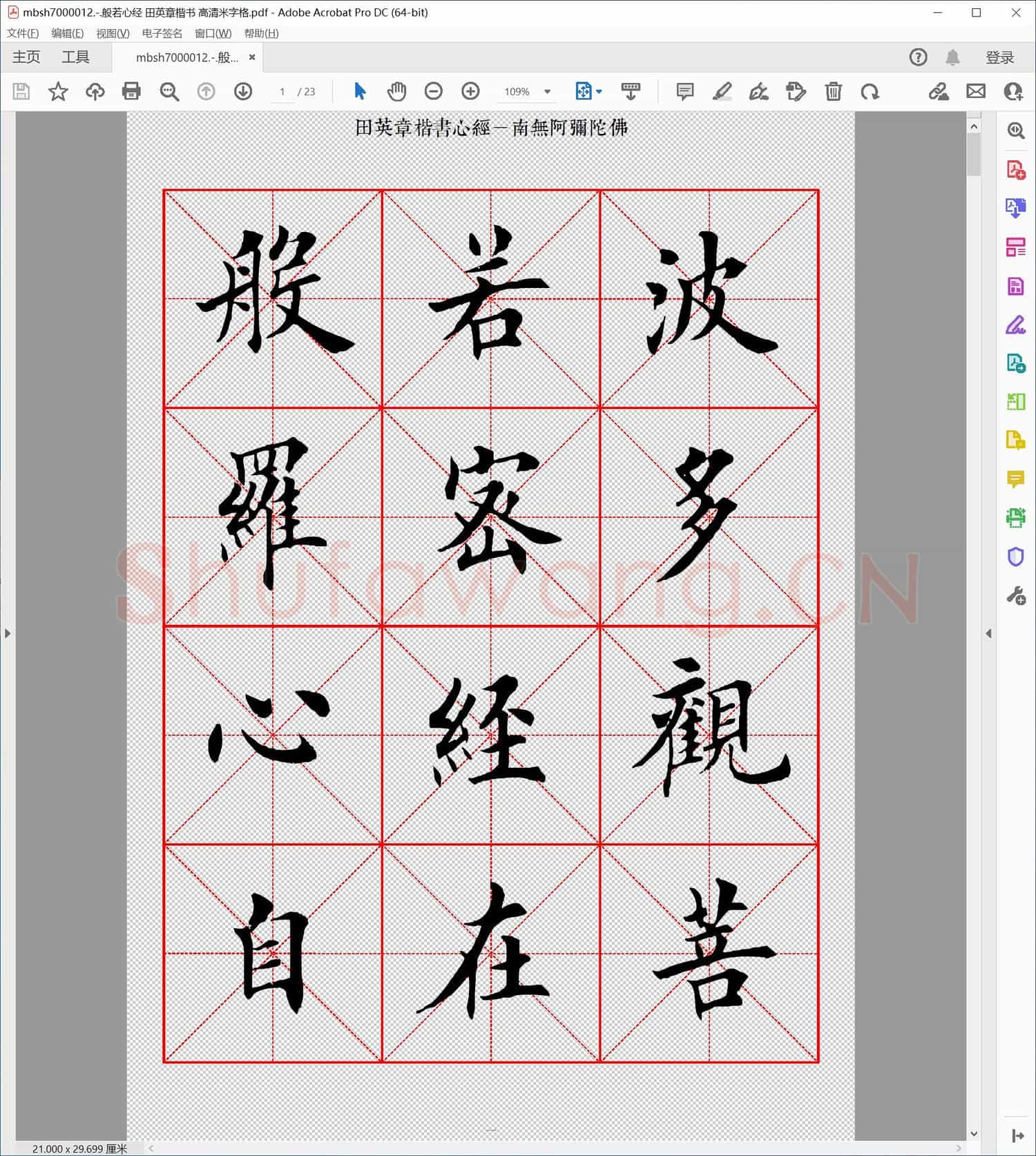Bookmark file with star icon
Screen dimensions: 1036x1156
[x=58, y=91]
